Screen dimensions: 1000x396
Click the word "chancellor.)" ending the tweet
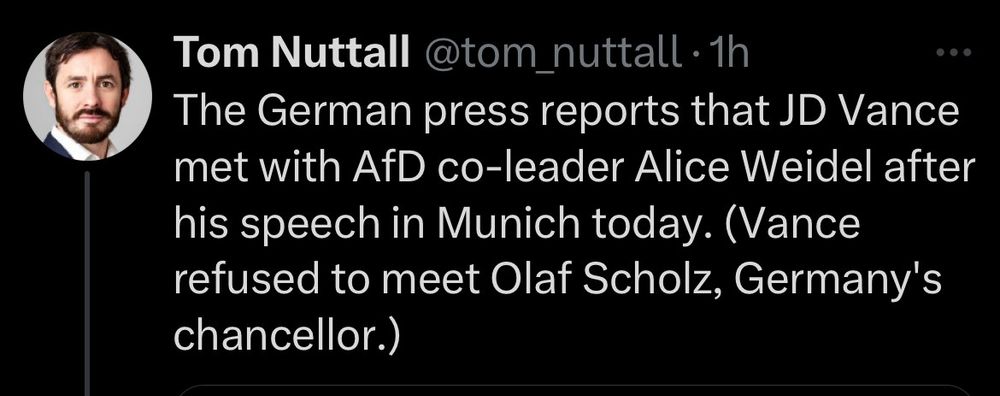pyautogui.click(x=286, y=334)
